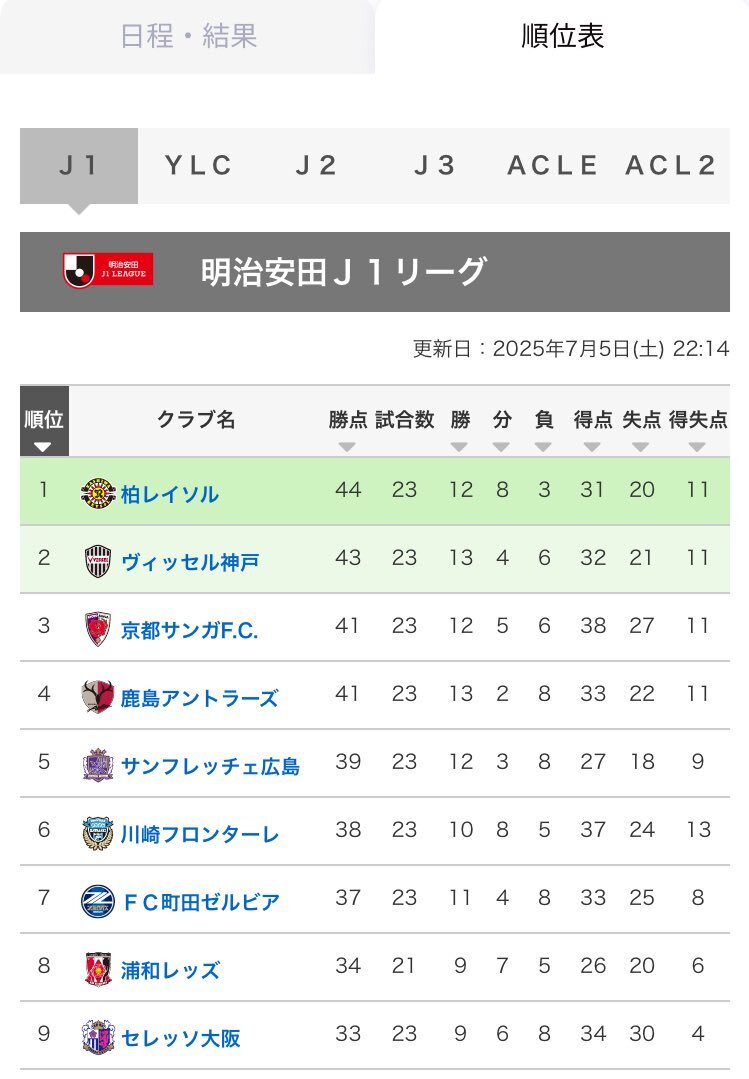Switch to the 日程・結果 tab
The height and width of the screenshot is (1079, 749).
[188, 36]
